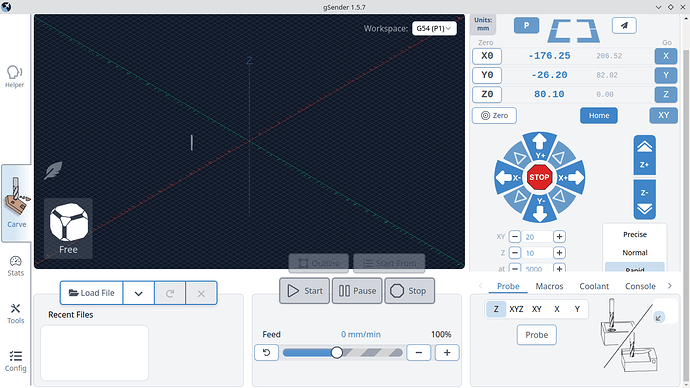Toggle lightweight mode feather icon
This screenshot has height=388, width=690.
coord(53,170)
